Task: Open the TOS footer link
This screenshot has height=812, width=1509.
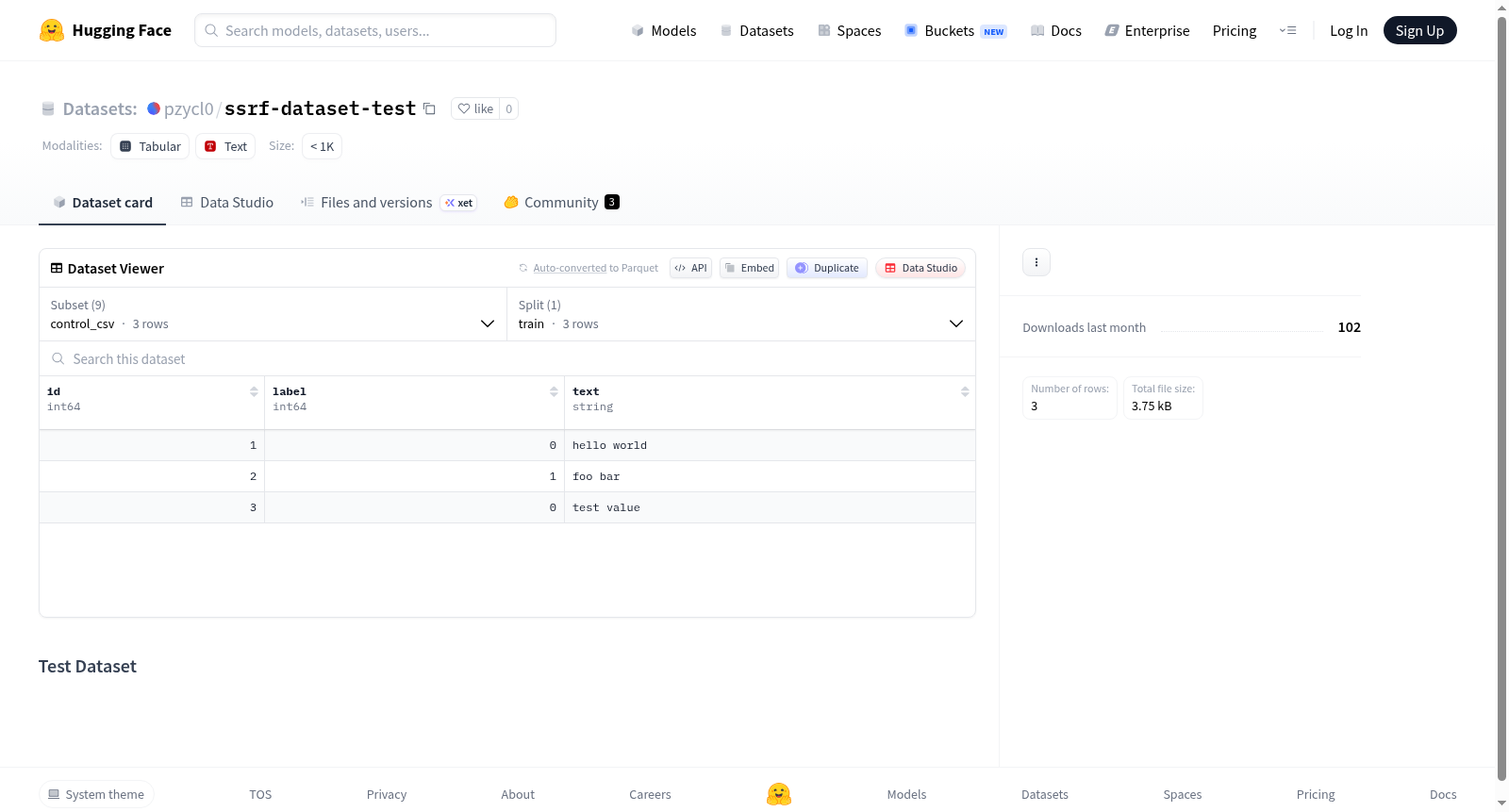Action: coord(260,794)
